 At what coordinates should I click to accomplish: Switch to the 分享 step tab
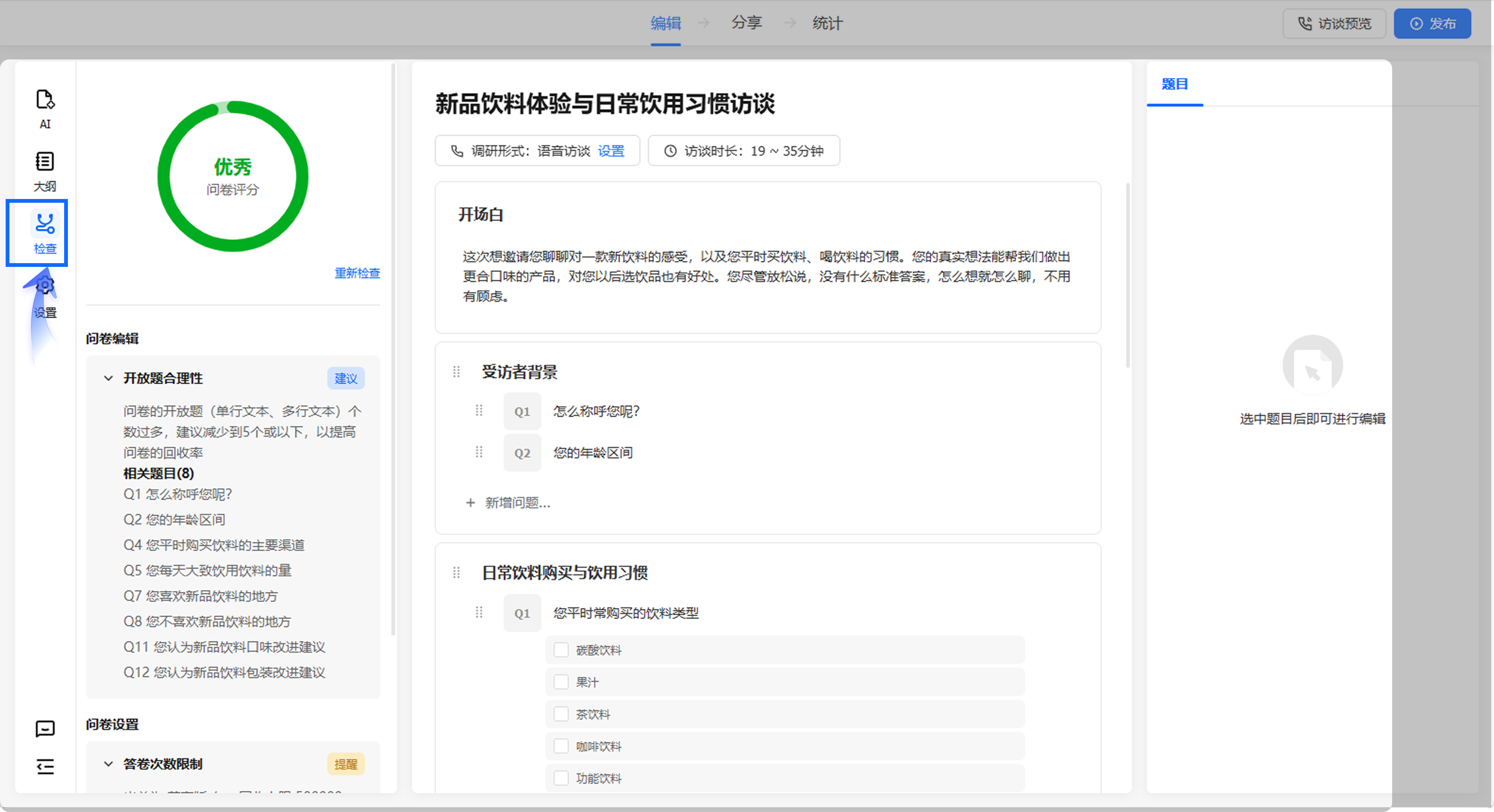tap(747, 23)
